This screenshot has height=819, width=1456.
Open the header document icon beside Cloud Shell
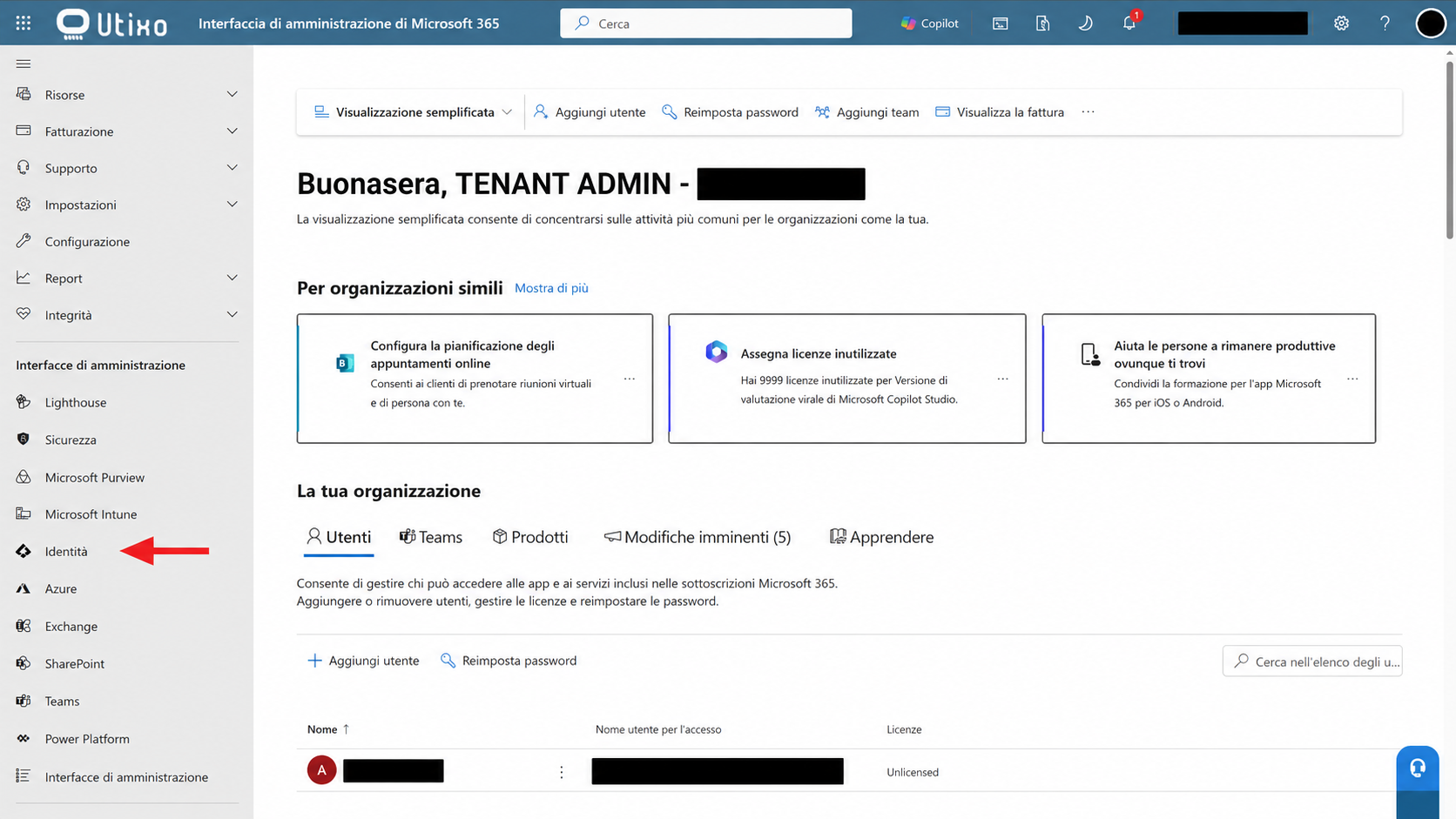tap(1042, 23)
